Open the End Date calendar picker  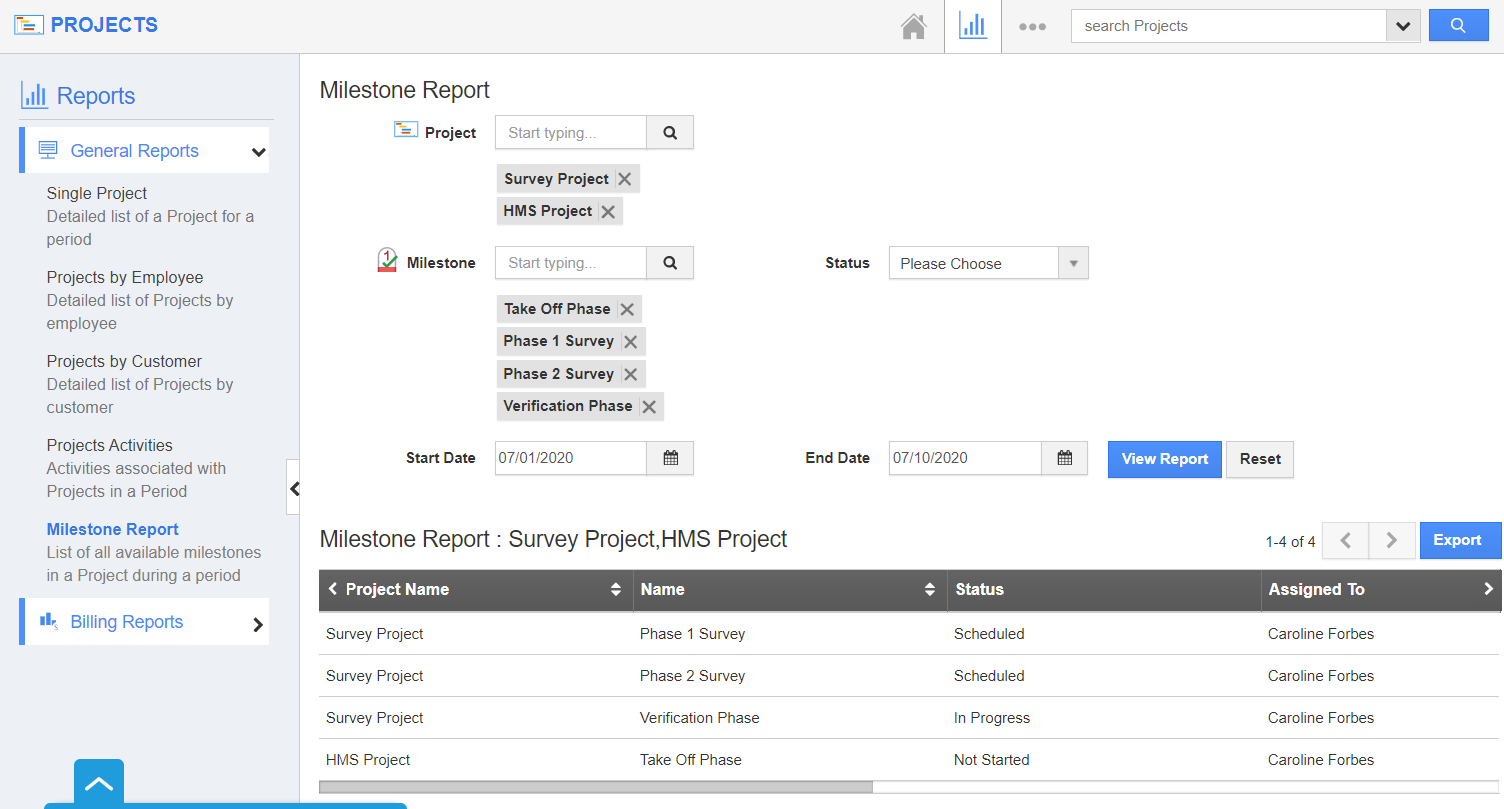click(1064, 458)
